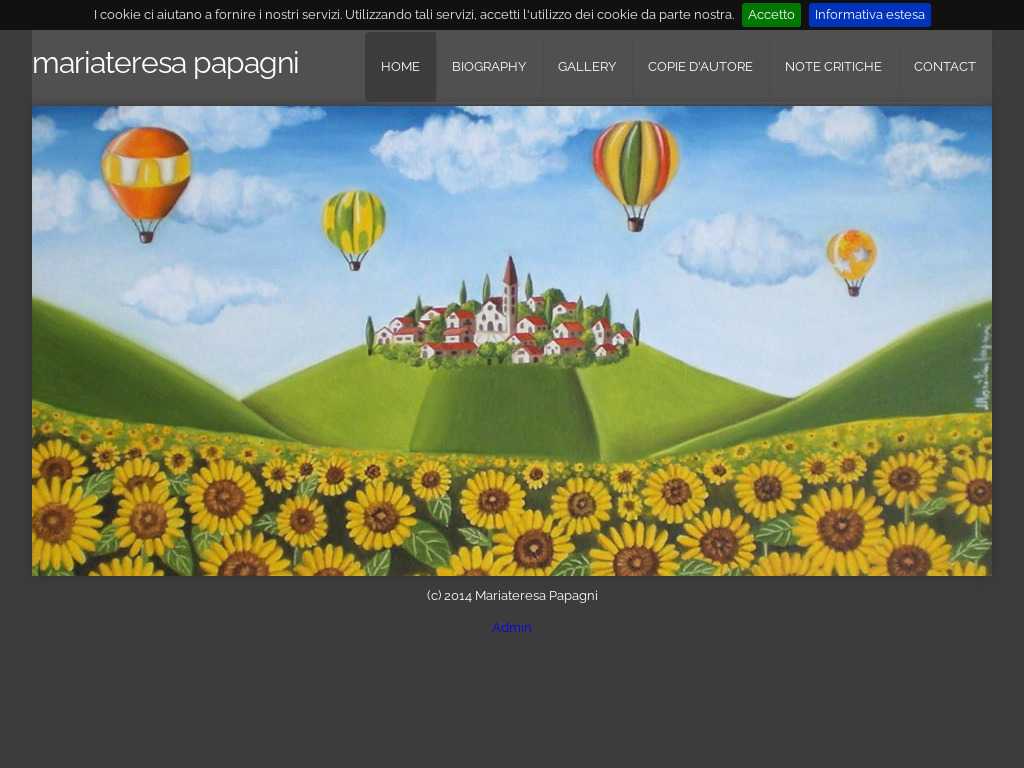
Task: Open the Home menu item
Action: (x=400, y=67)
